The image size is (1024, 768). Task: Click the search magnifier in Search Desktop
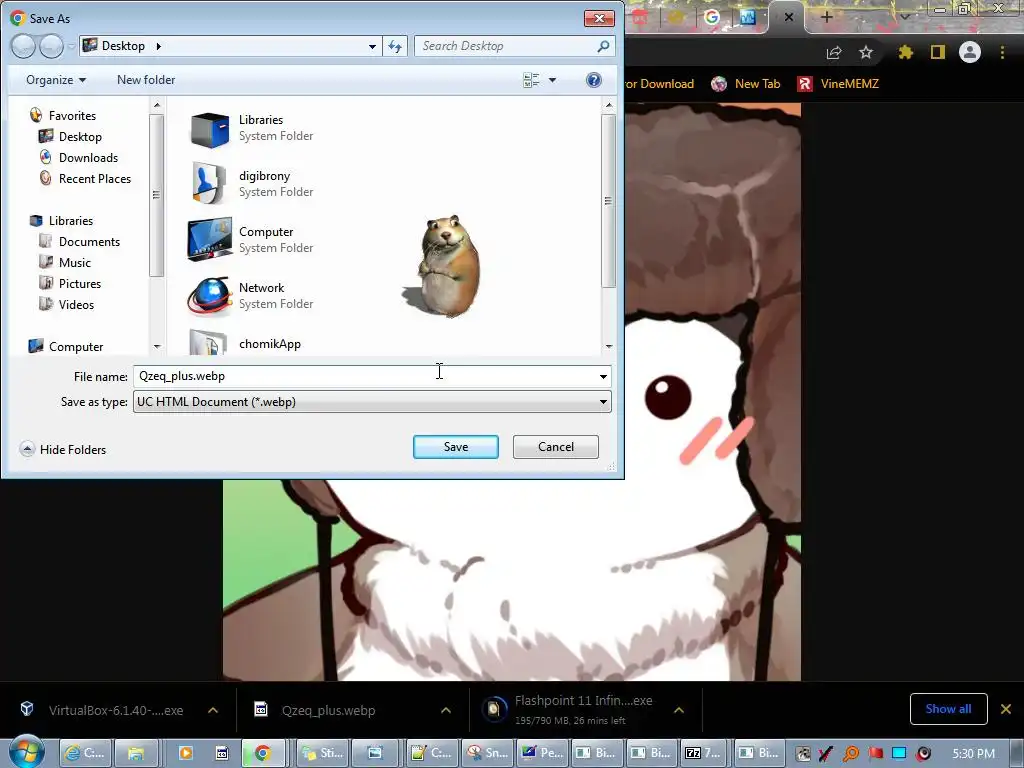603,46
